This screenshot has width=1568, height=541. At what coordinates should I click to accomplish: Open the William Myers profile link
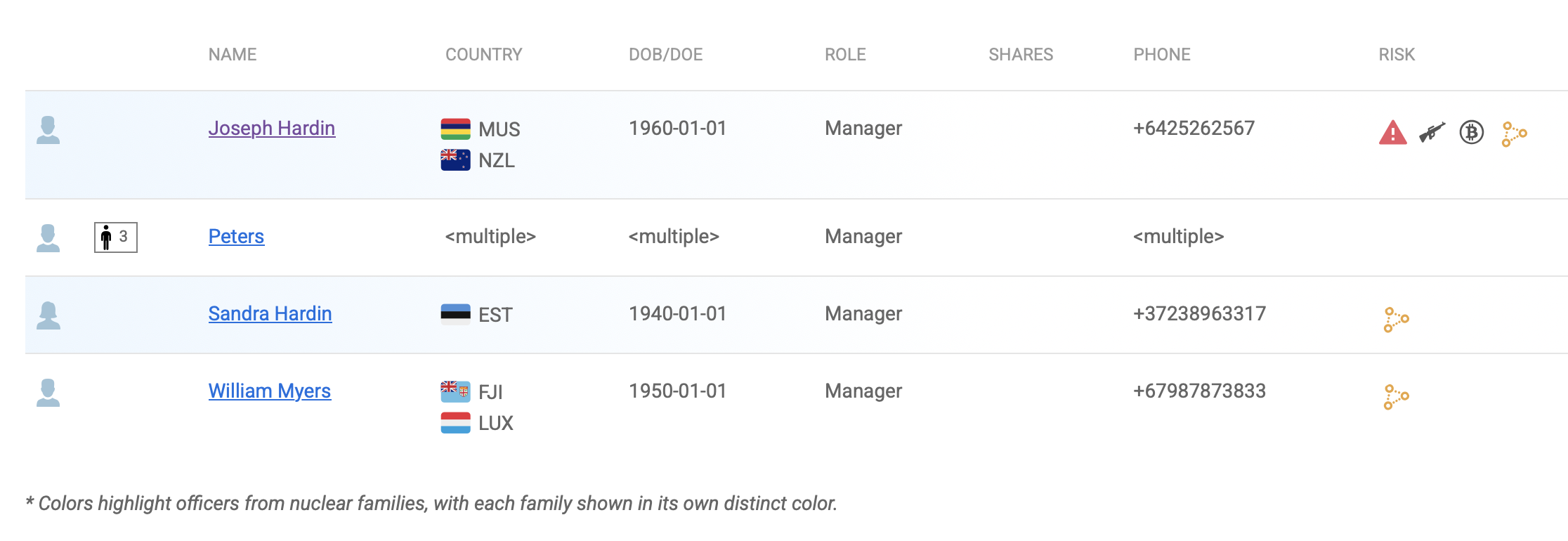pyautogui.click(x=270, y=391)
